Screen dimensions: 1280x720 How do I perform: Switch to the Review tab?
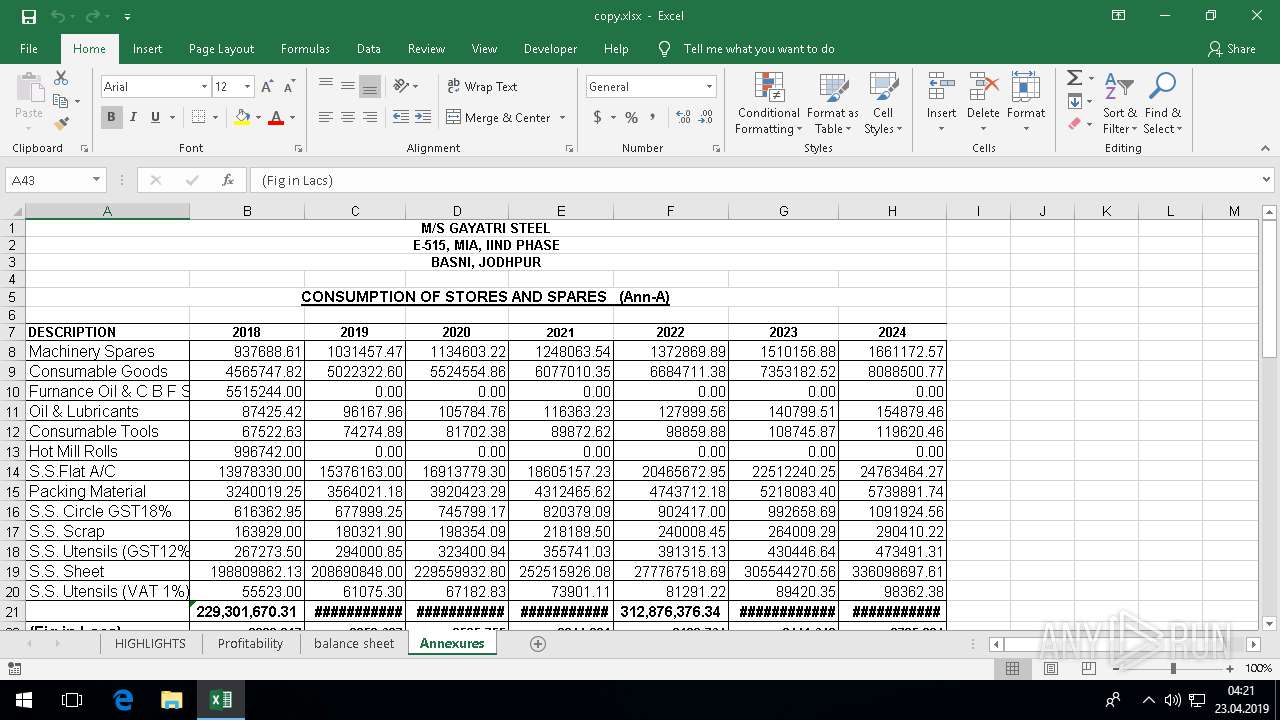(426, 49)
